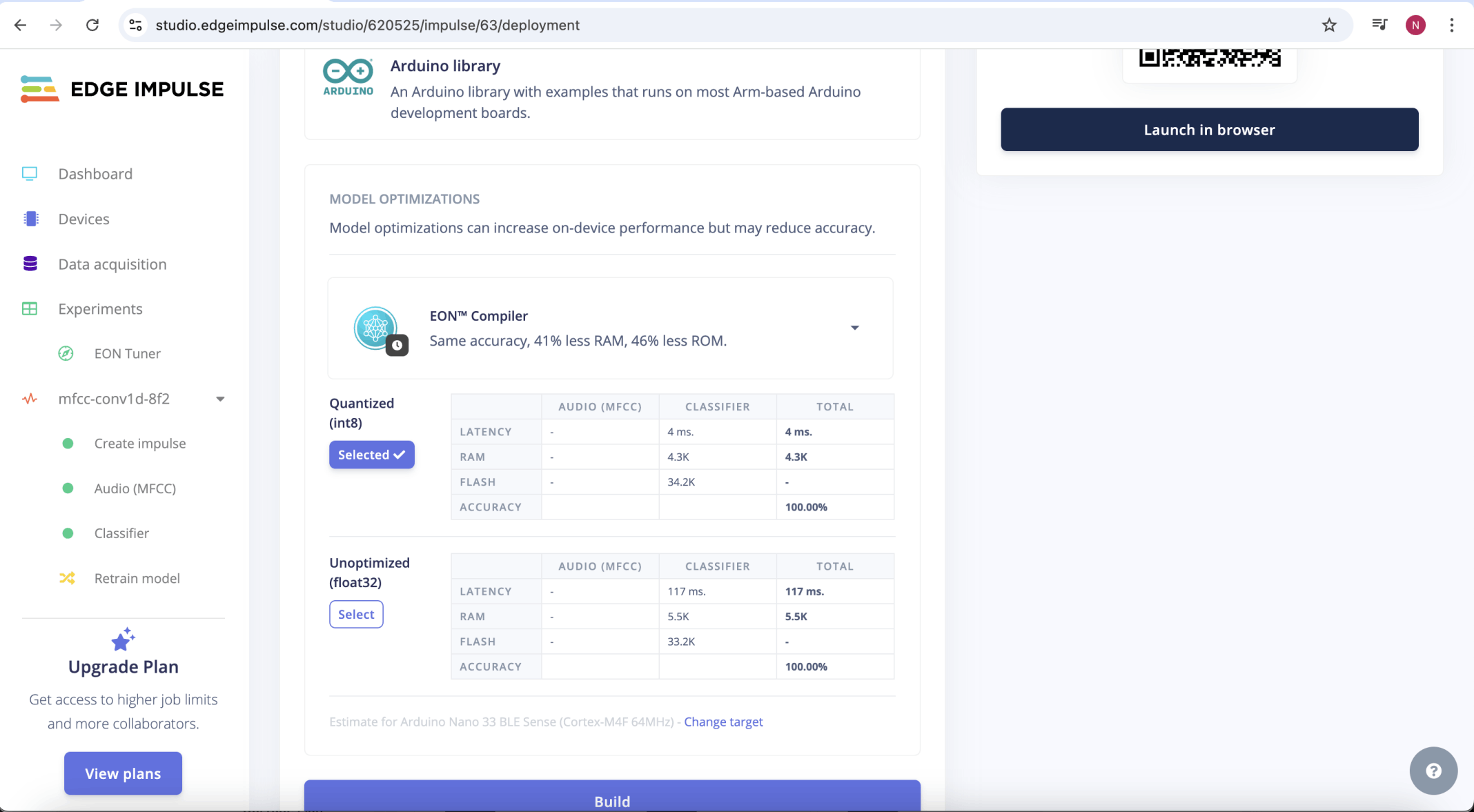Click the Edge Impulse logo icon
Viewport: 1474px width, 812px height.
coord(39,89)
